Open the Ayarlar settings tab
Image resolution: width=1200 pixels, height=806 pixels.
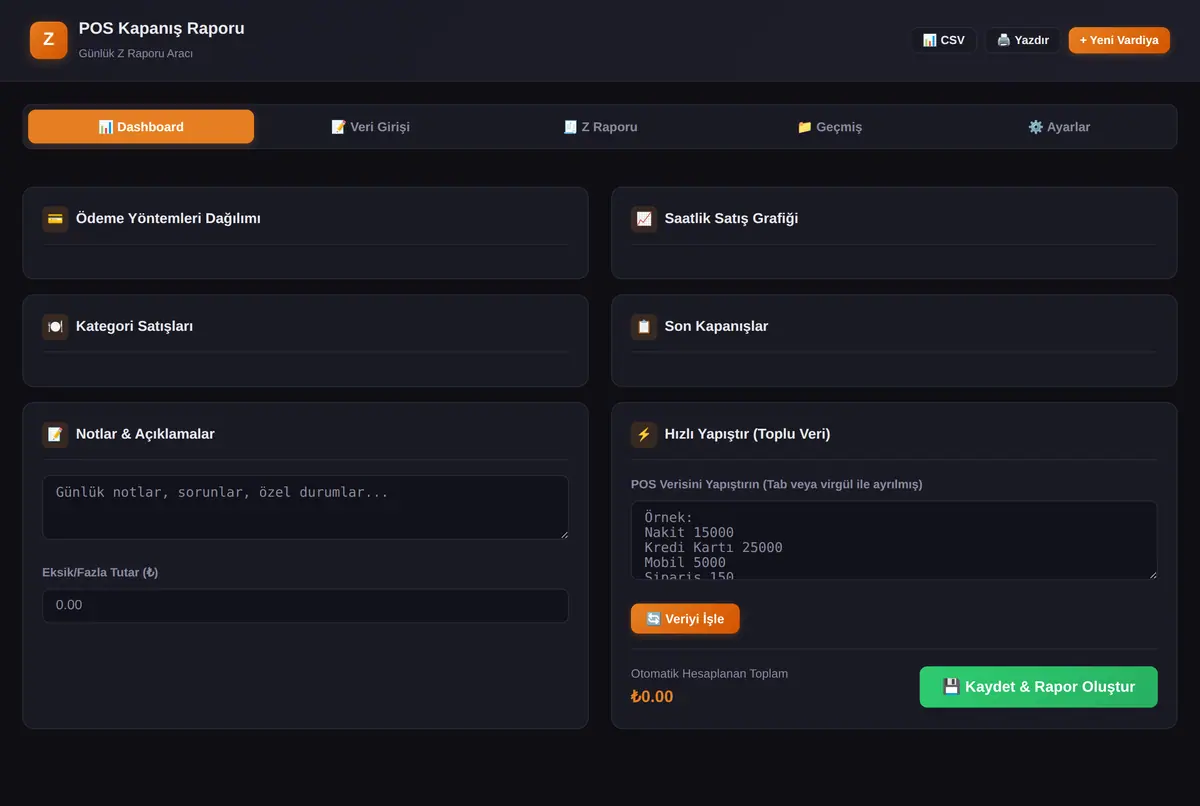coord(1059,127)
